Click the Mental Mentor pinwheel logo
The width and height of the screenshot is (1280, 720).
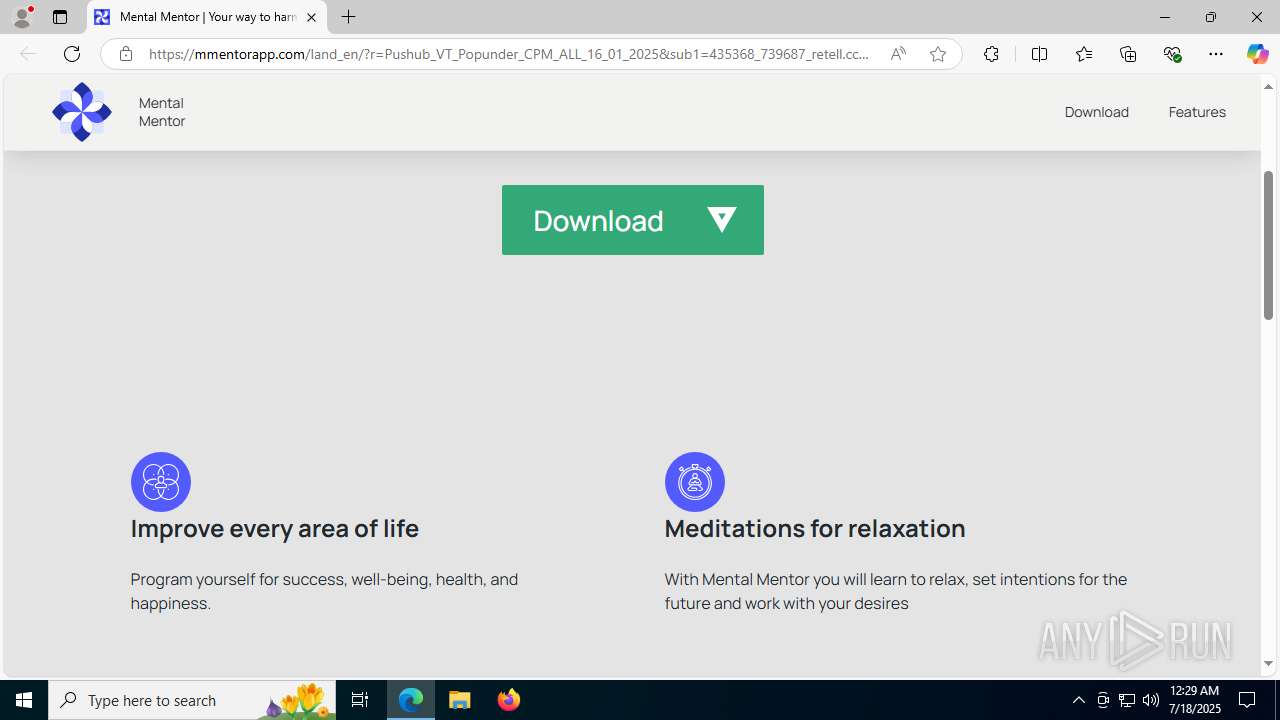[x=82, y=112]
